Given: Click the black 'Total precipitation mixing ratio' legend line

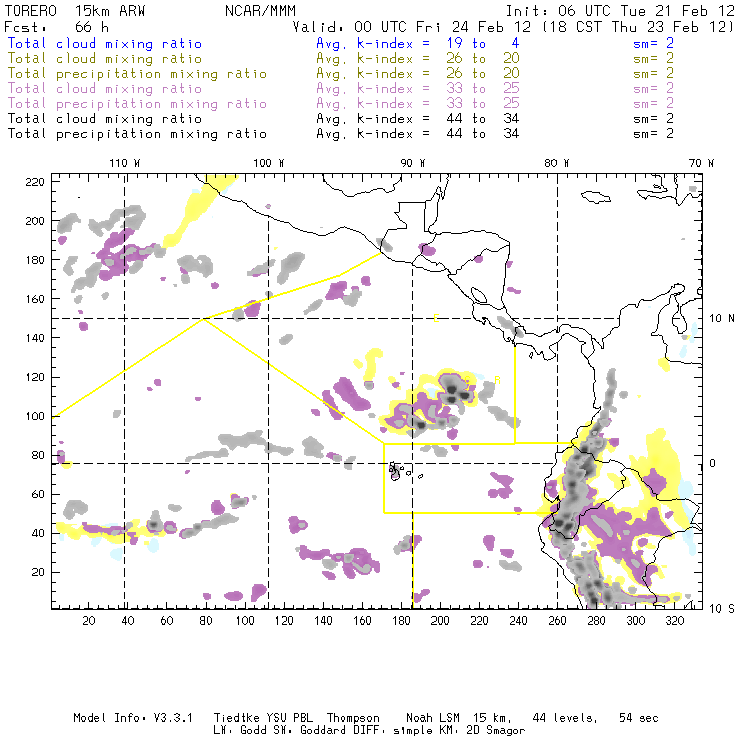Looking at the screenshot, I should coord(137,134).
